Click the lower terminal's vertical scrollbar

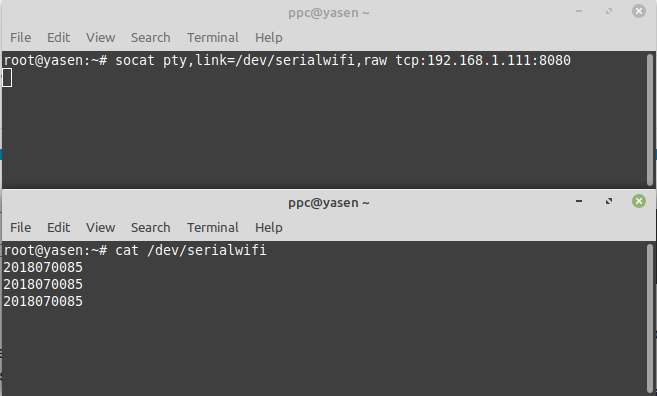click(650, 318)
